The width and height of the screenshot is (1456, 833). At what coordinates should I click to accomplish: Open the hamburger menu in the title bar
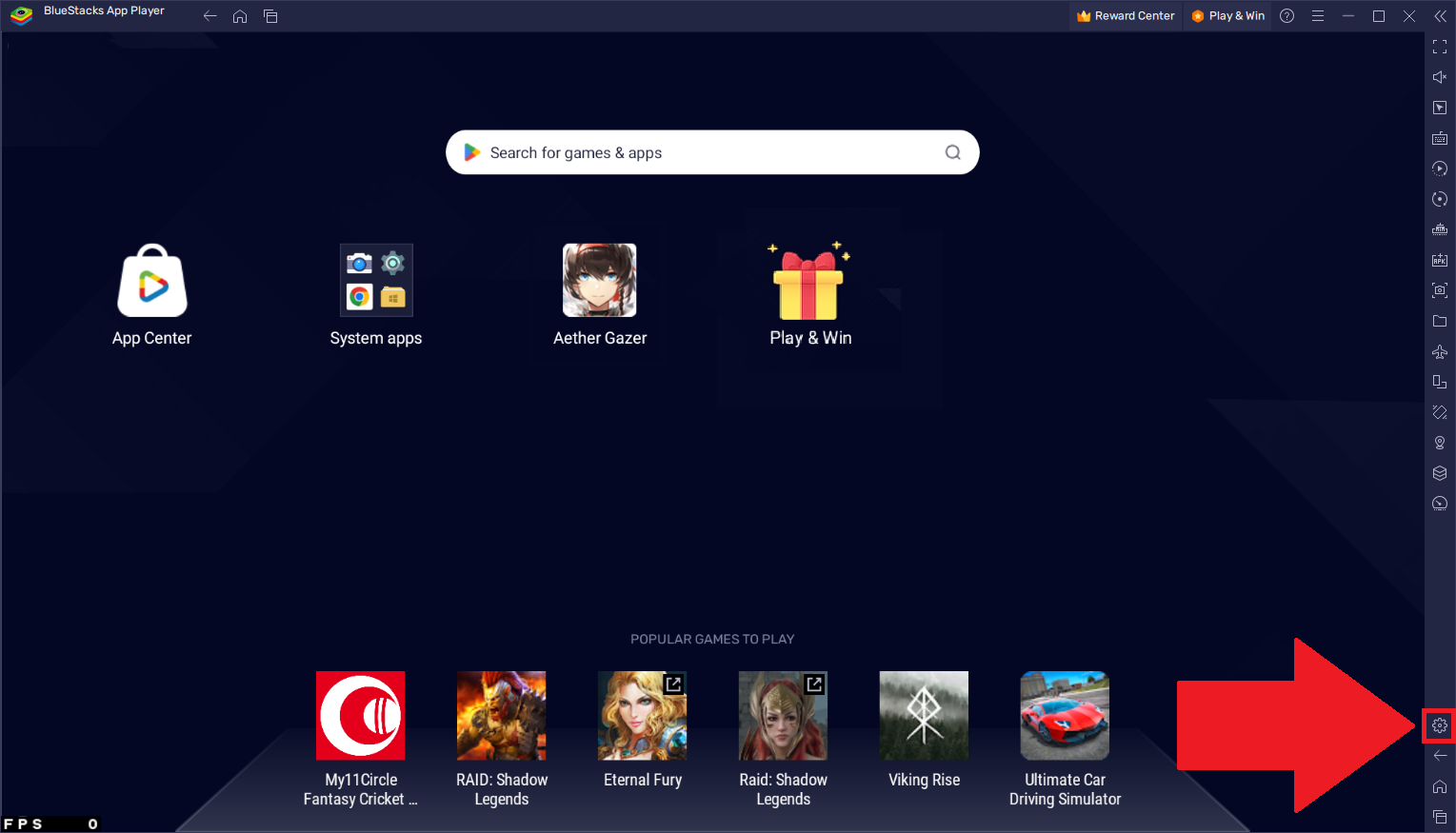click(1318, 16)
